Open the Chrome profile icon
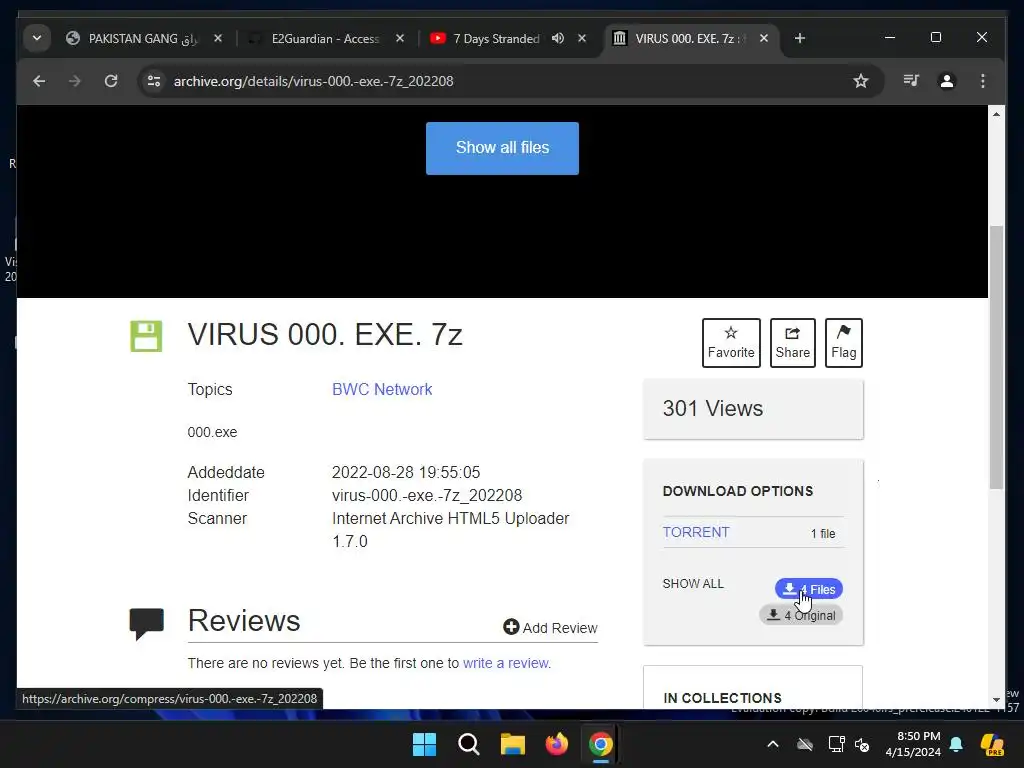 pyautogui.click(x=946, y=81)
